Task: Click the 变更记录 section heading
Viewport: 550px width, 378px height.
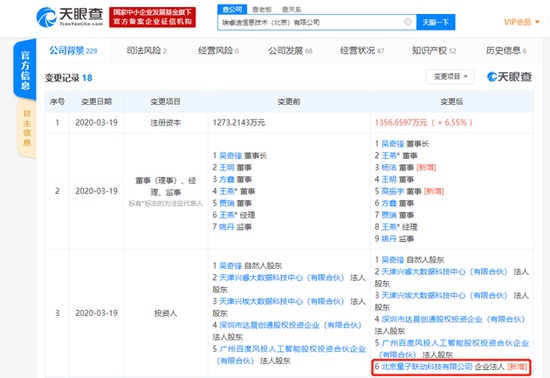Action: [x=68, y=78]
